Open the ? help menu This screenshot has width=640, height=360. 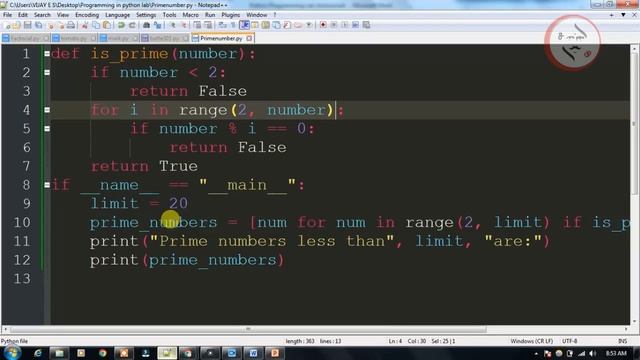[275, 15]
